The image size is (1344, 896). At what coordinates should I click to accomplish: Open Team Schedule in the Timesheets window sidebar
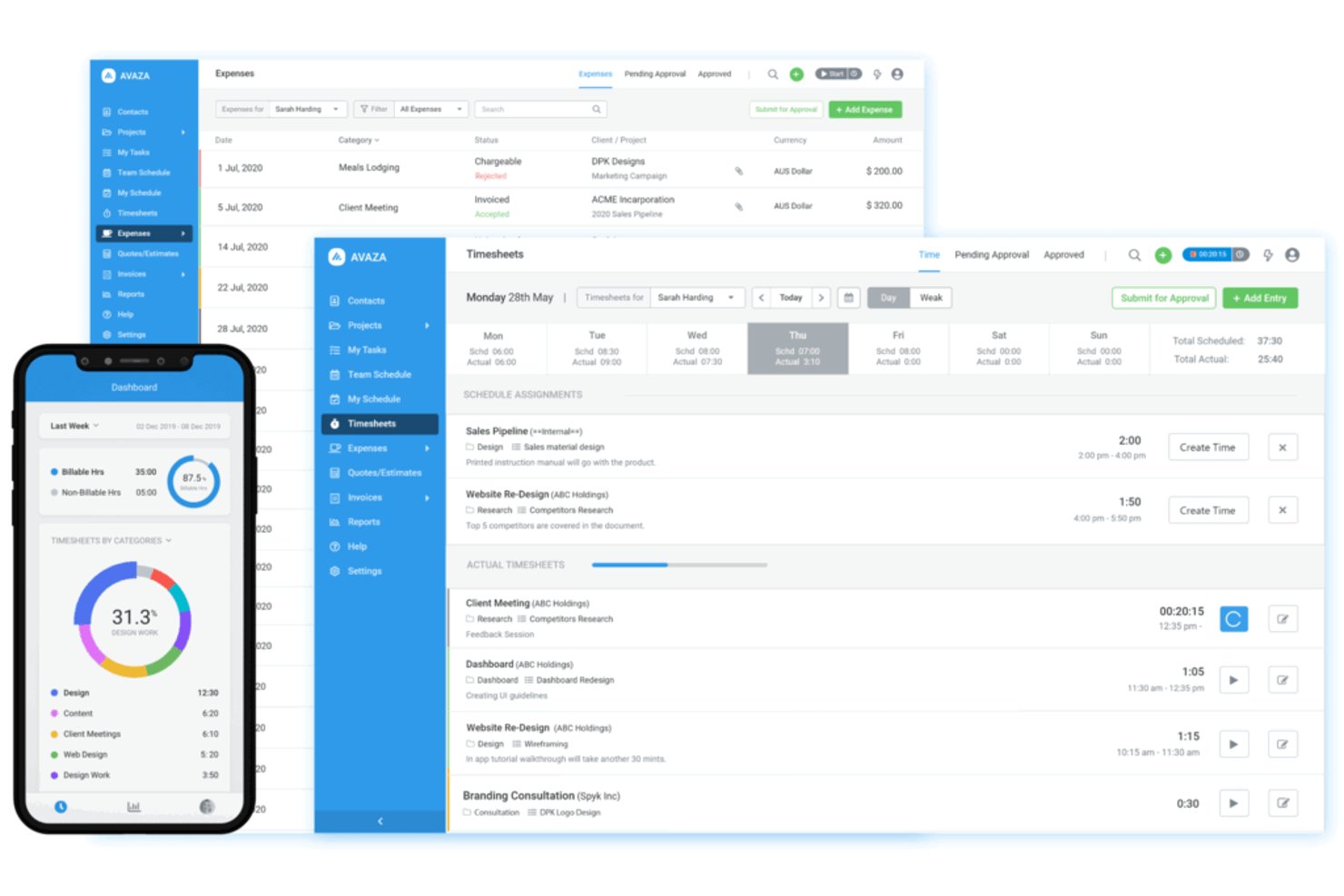click(379, 374)
